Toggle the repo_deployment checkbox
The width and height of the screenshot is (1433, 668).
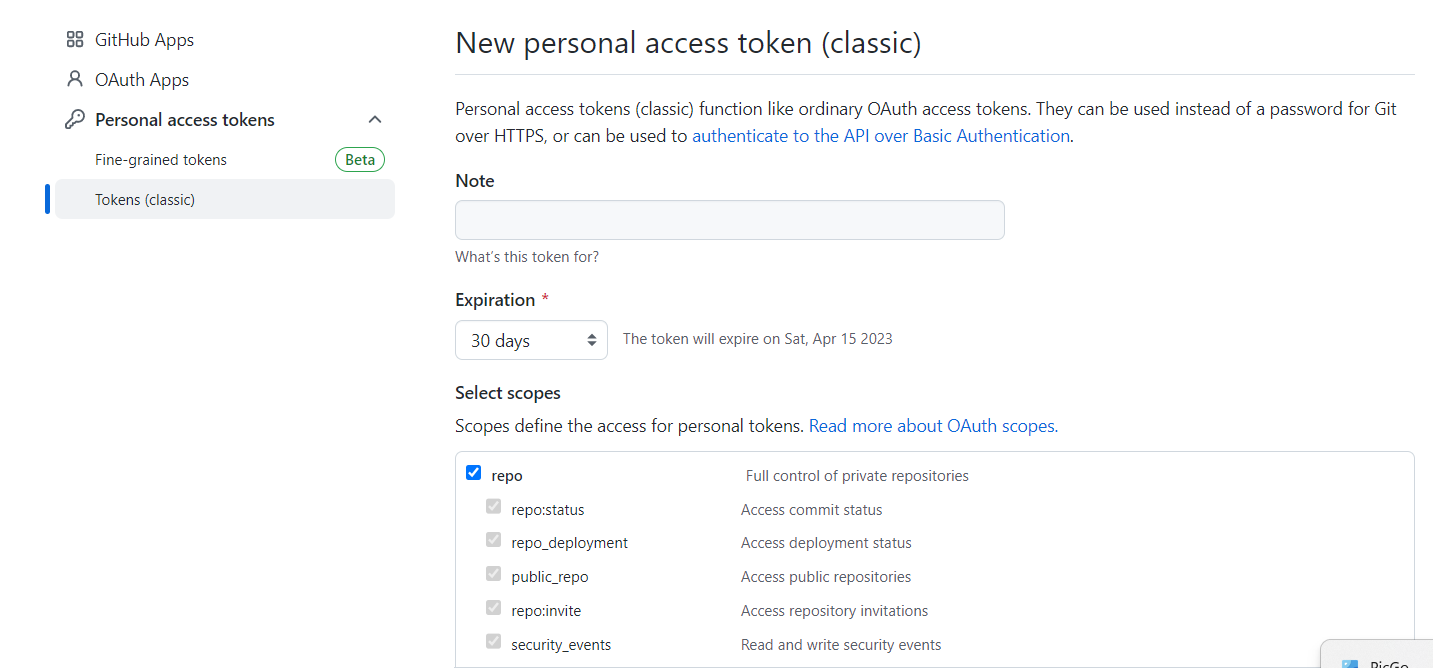[x=493, y=540]
